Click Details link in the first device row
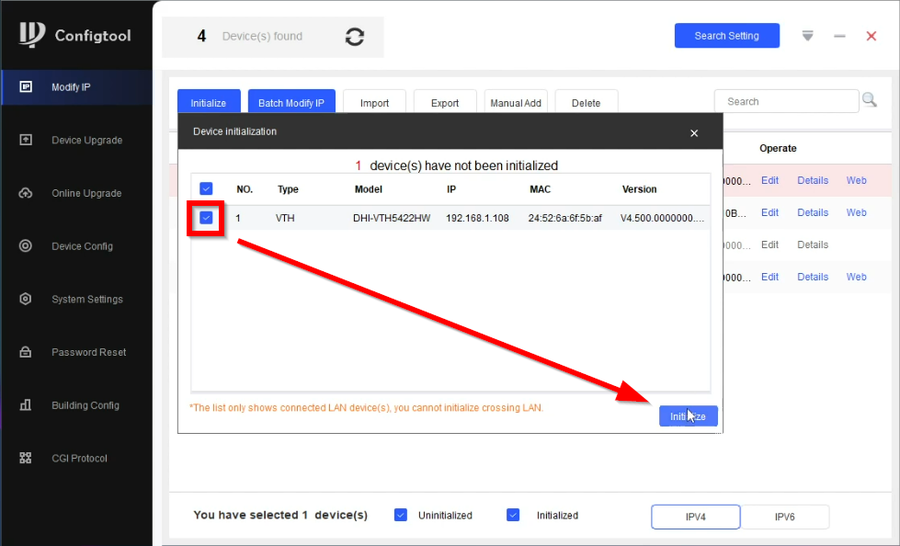900x546 pixels. coord(813,180)
